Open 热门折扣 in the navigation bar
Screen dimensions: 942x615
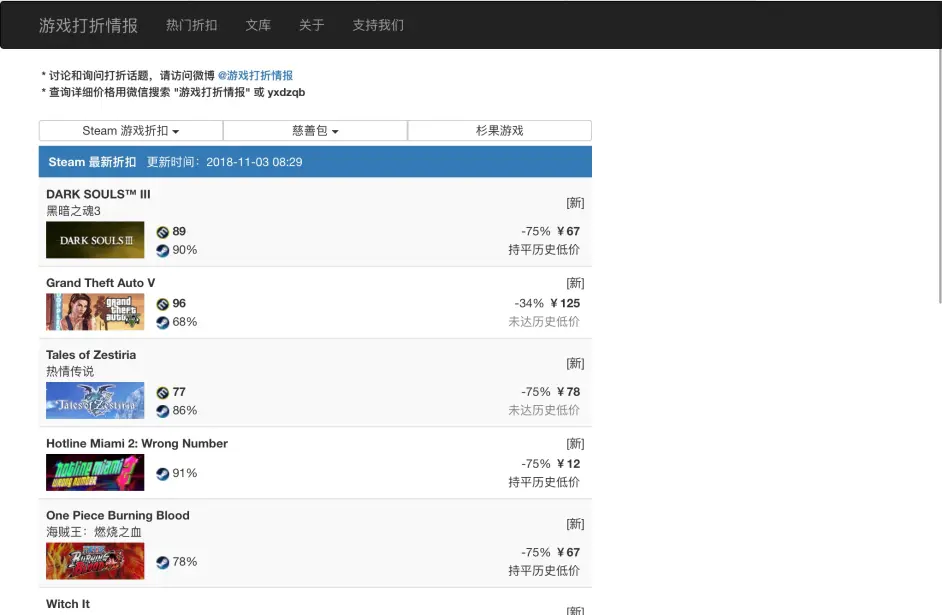click(x=192, y=25)
